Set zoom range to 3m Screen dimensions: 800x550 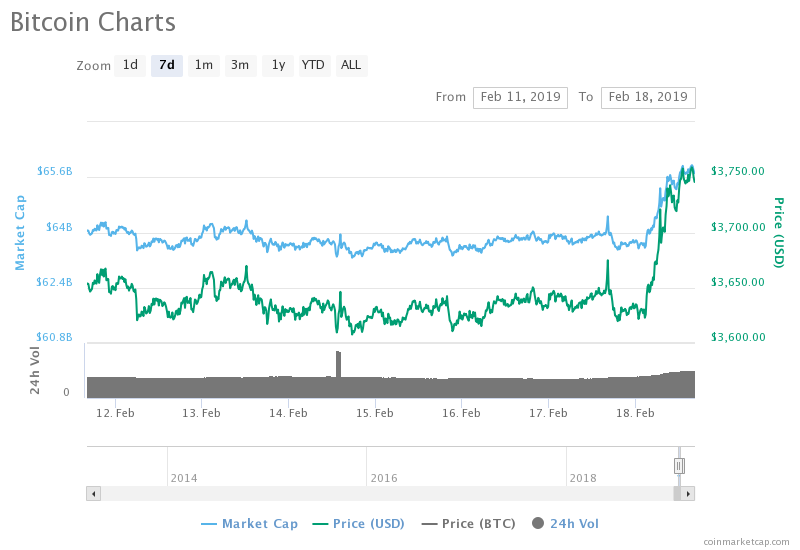pos(240,66)
